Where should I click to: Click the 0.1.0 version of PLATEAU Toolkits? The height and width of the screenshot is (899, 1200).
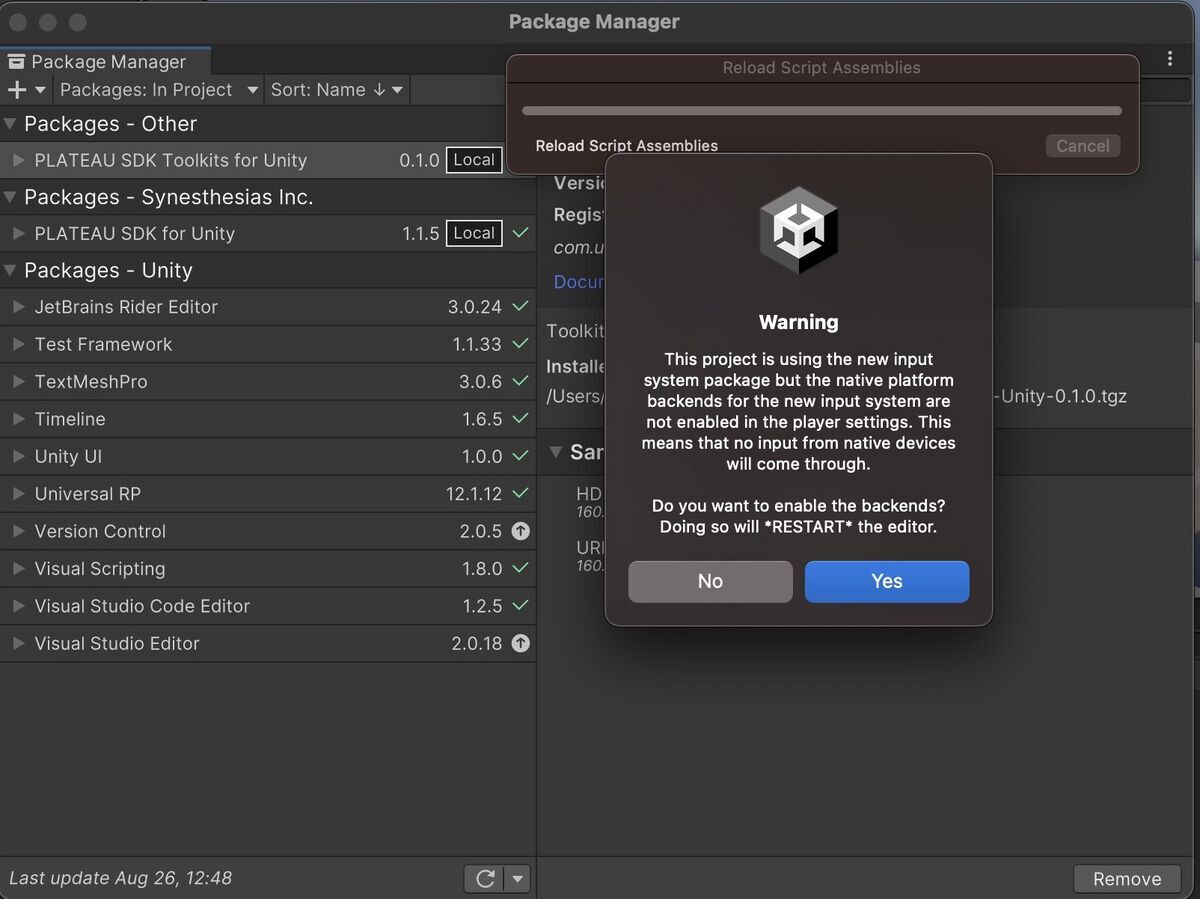(419, 160)
